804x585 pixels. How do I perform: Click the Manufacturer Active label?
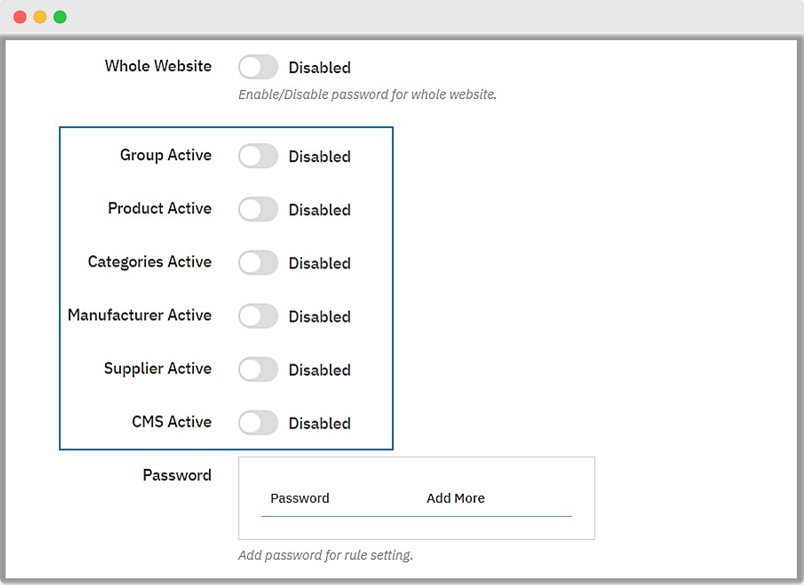(139, 315)
